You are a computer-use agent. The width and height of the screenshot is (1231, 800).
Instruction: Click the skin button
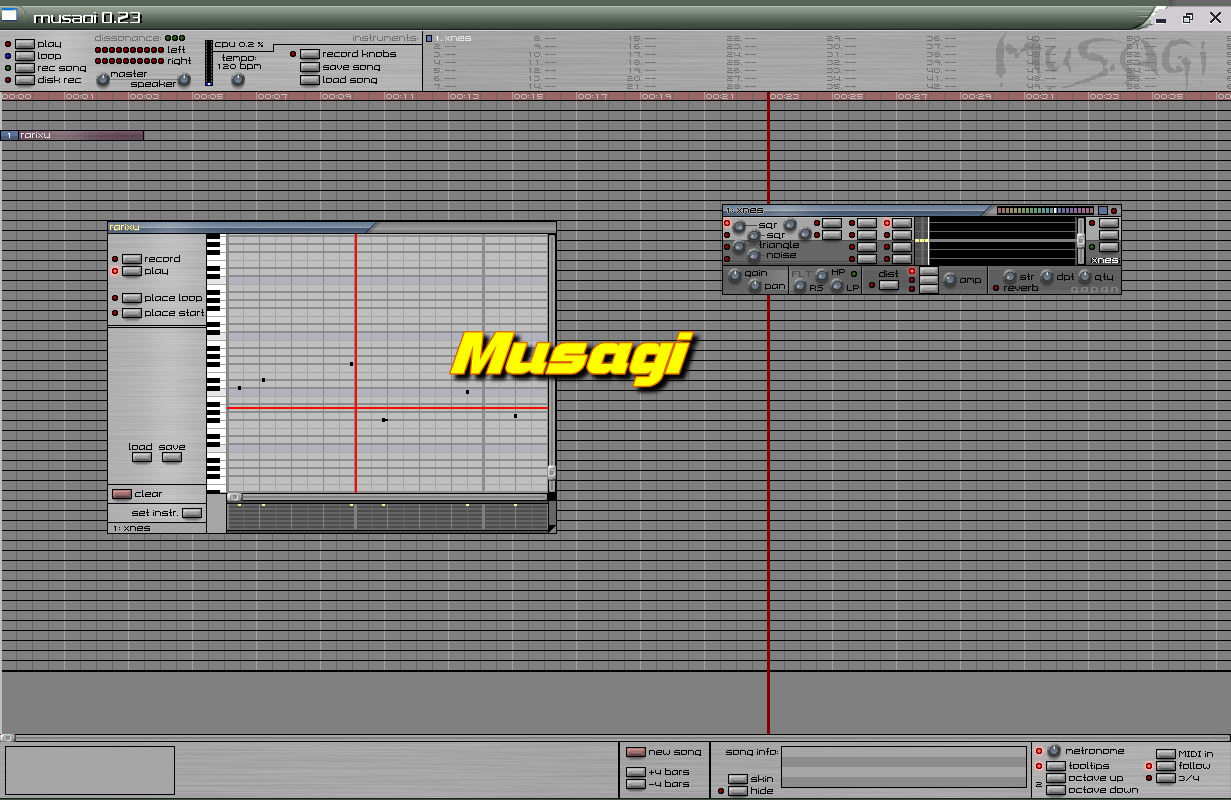coord(738,779)
